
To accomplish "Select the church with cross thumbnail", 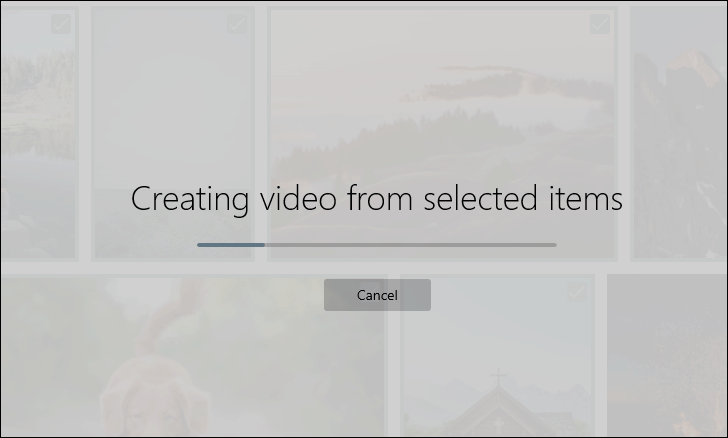I will point(497,356).
